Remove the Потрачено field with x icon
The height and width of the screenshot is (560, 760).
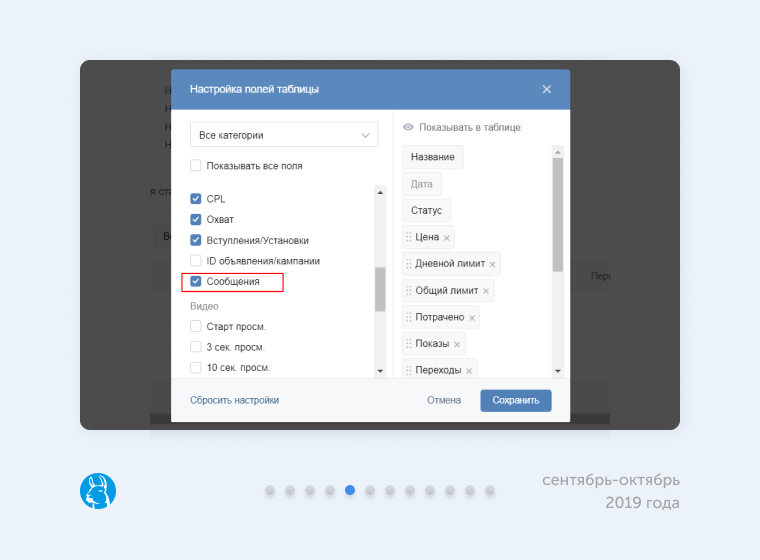pos(472,318)
